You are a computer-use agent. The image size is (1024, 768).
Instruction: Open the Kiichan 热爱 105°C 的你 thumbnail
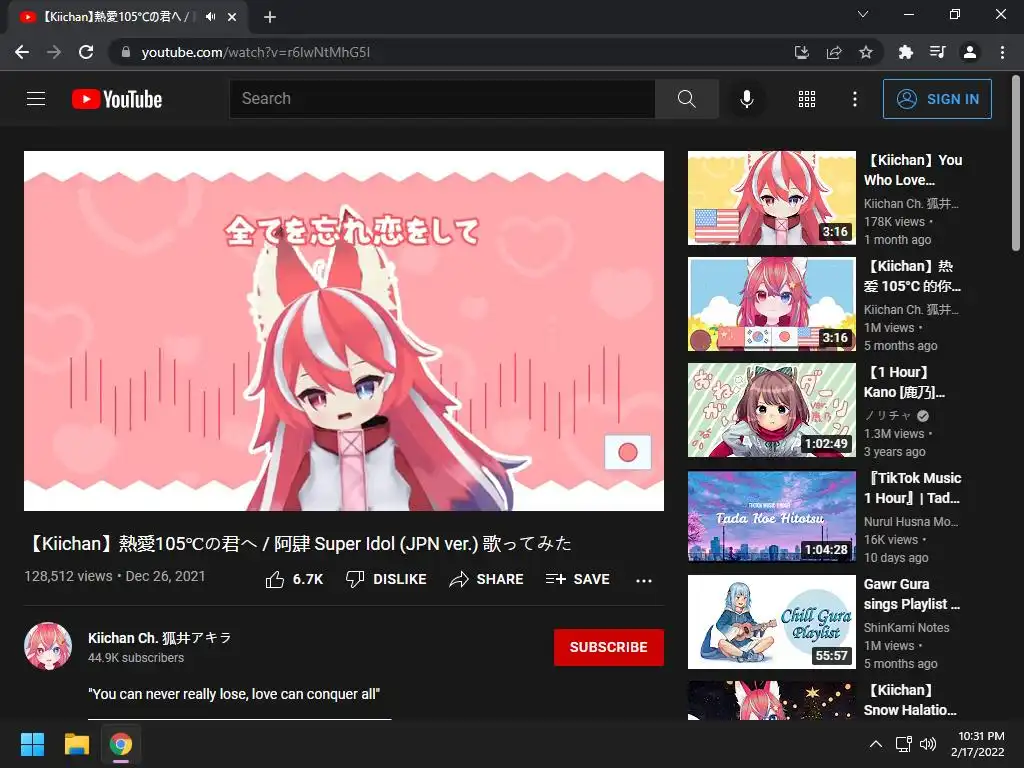[x=772, y=304]
